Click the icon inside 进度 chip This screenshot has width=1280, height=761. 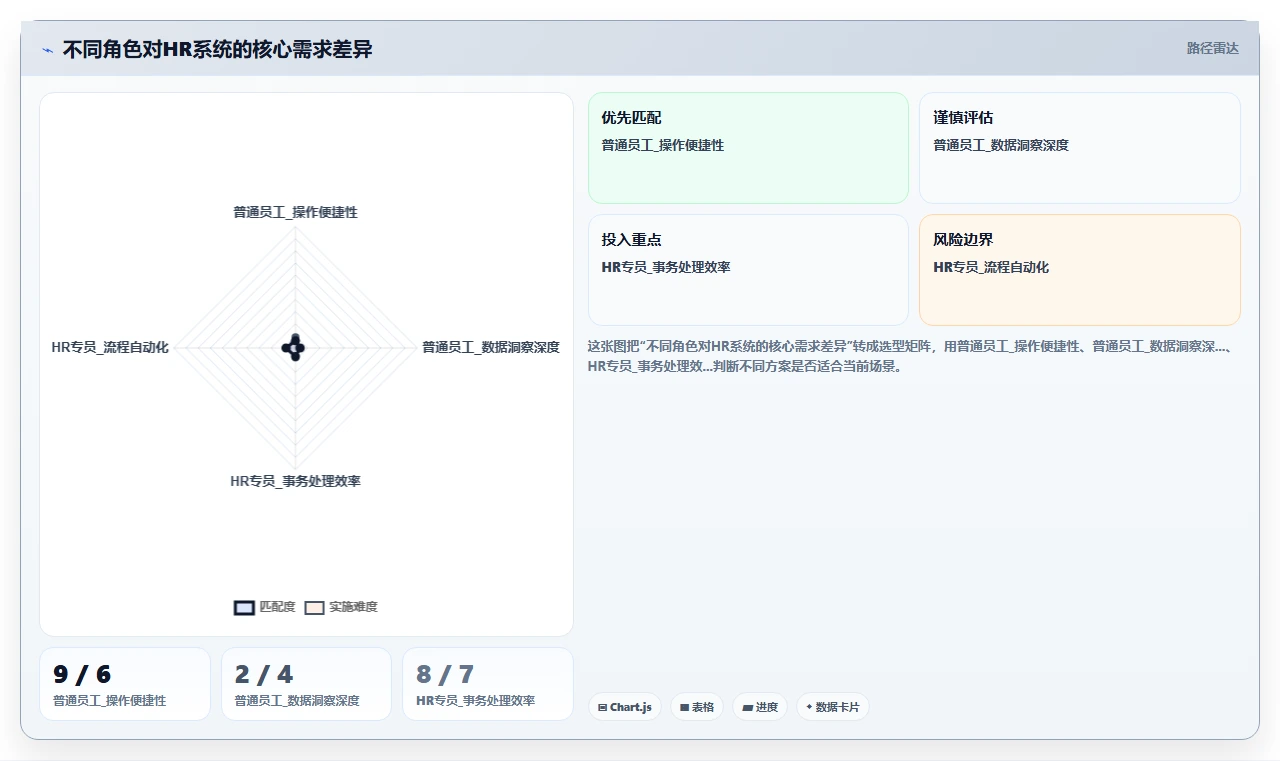pos(747,707)
